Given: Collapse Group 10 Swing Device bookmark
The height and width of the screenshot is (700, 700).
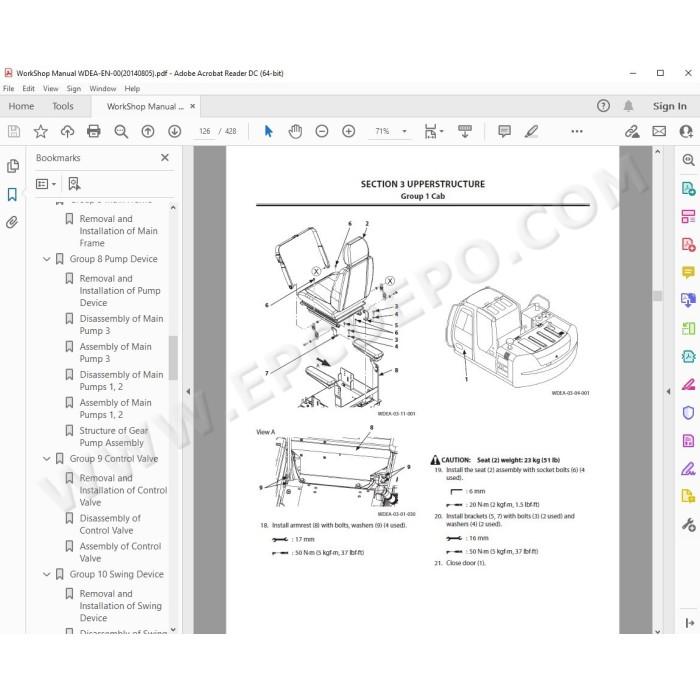Looking at the screenshot, I should pyautogui.click(x=46, y=574).
